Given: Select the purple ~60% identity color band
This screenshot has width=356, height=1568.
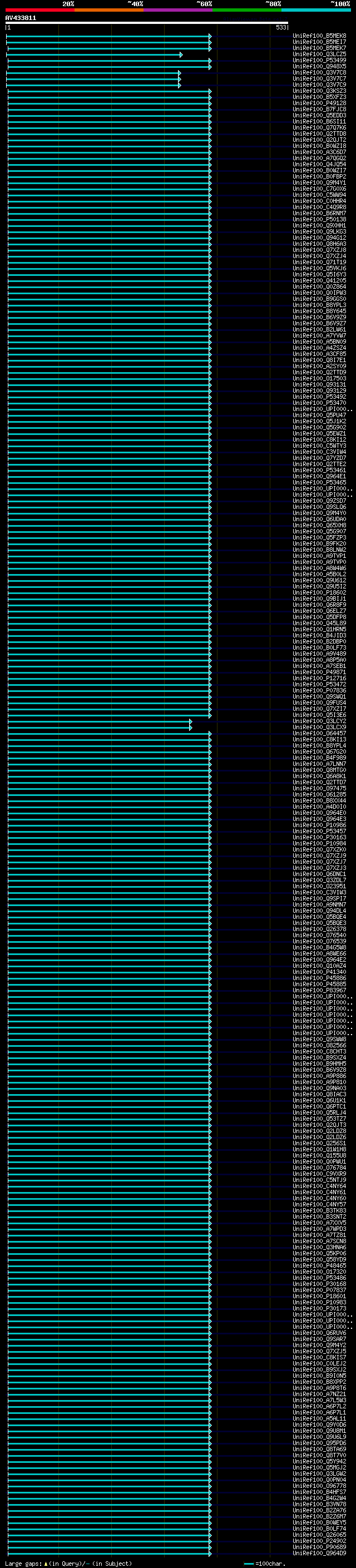Looking at the screenshot, I should click(177, 10).
